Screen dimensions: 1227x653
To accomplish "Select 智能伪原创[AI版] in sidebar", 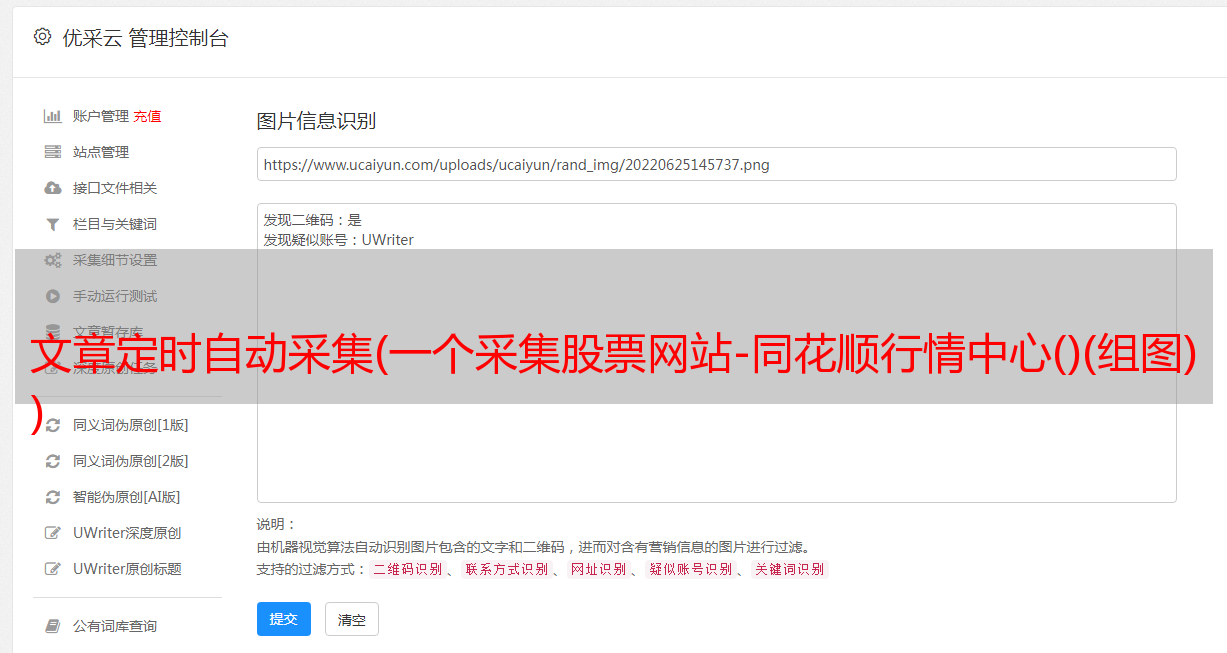I will point(127,497).
